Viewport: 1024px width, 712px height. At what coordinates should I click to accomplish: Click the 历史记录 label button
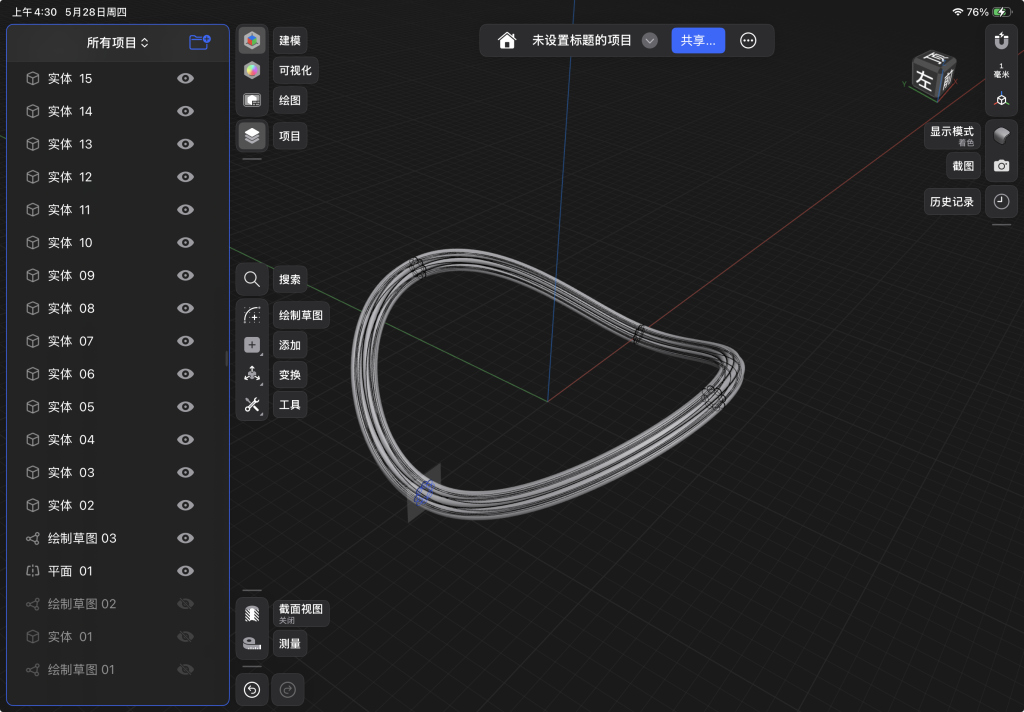tap(952, 202)
